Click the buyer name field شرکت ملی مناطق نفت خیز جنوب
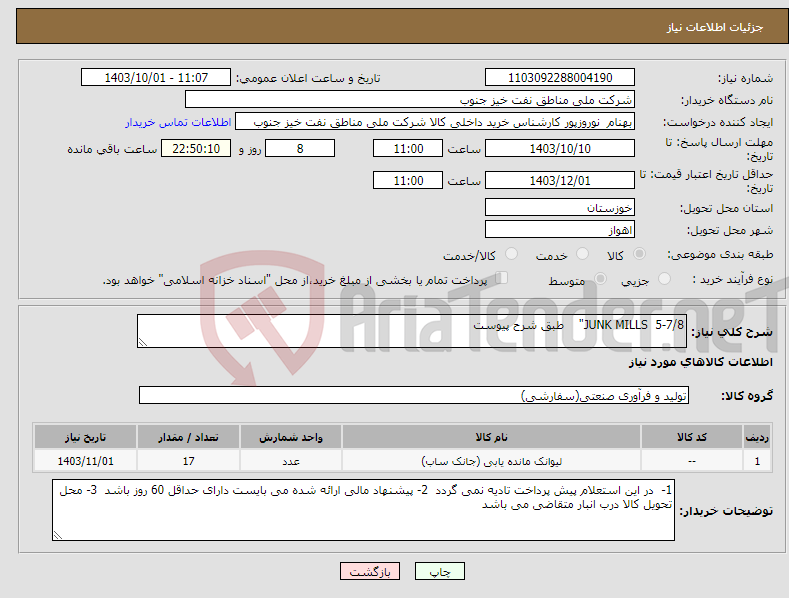The height and width of the screenshot is (598, 789). (x=410, y=100)
